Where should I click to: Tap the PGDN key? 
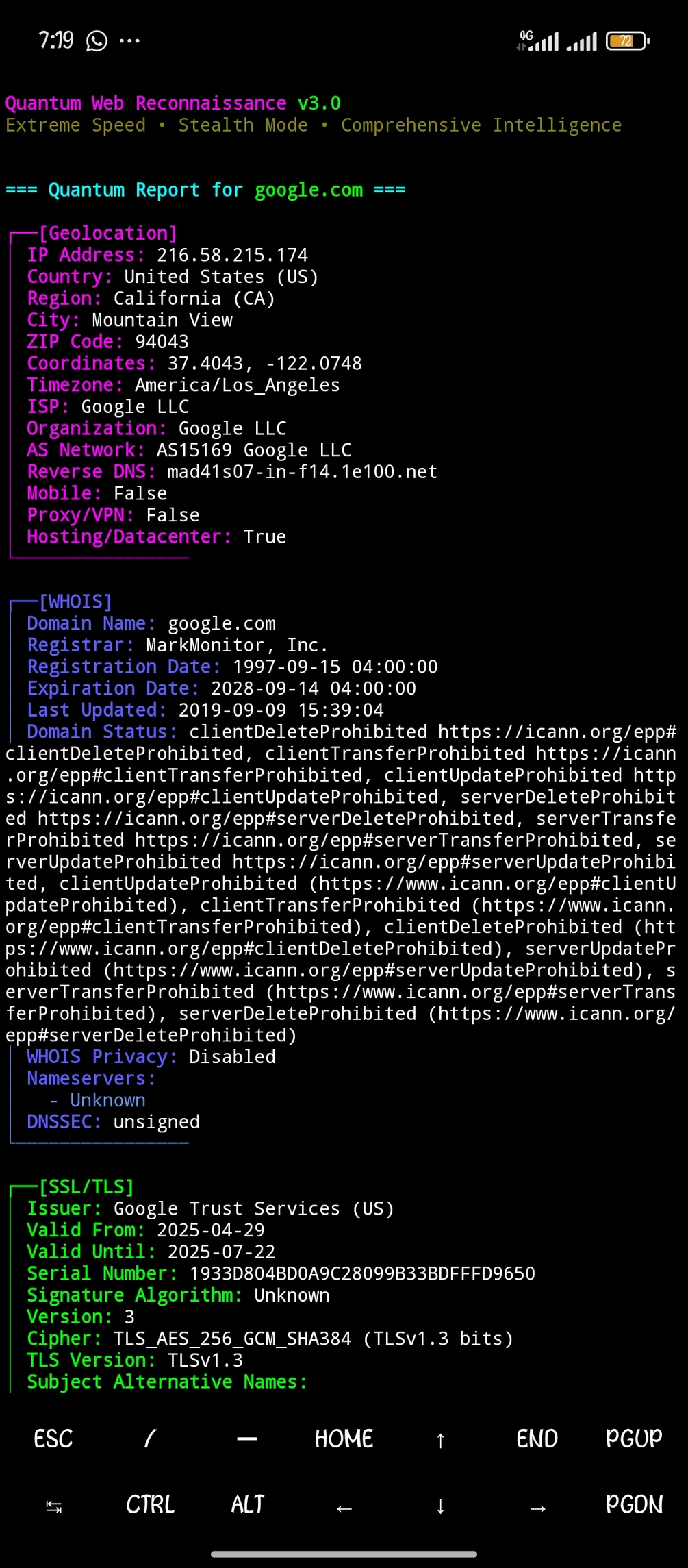point(634,1504)
